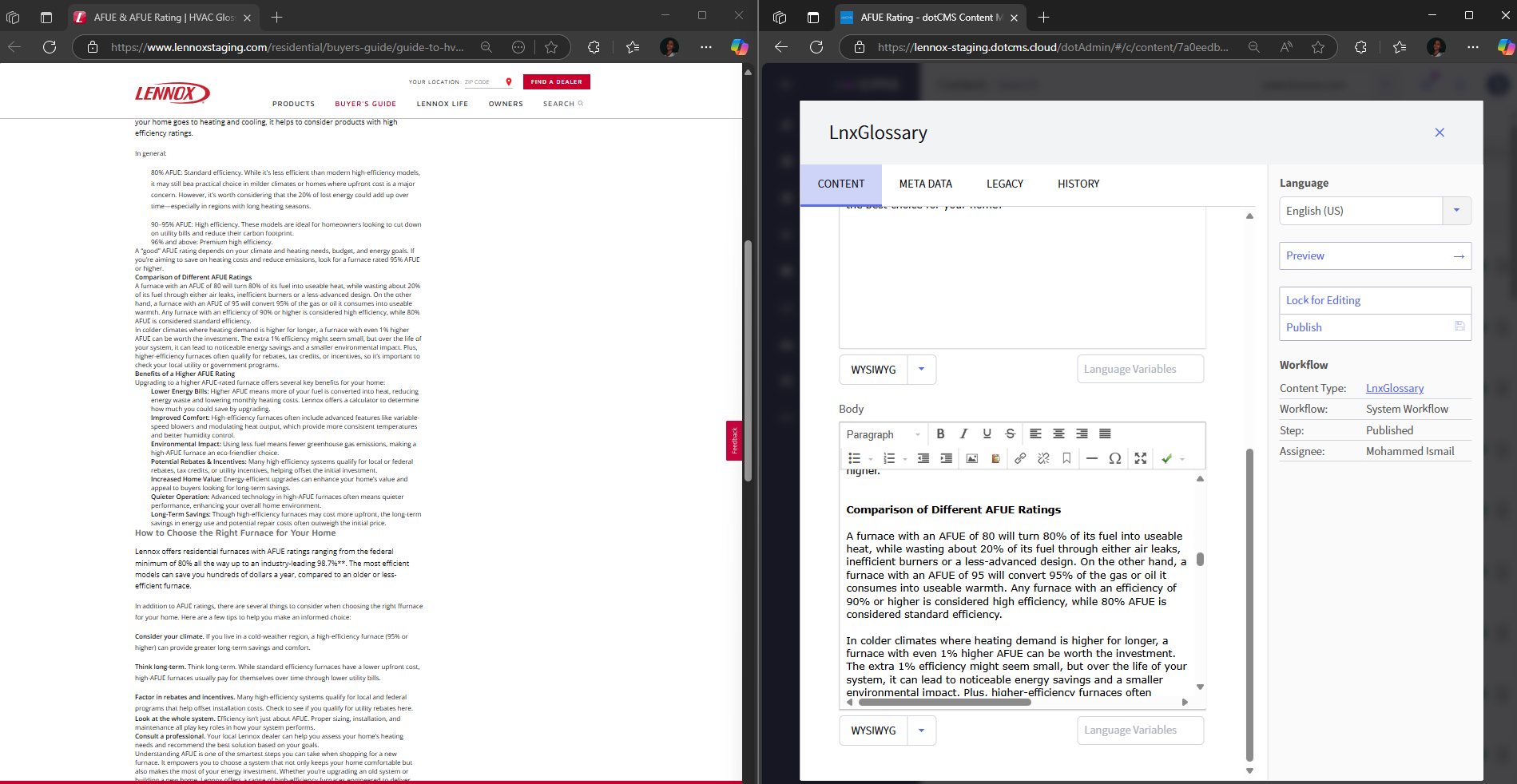The width and height of the screenshot is (1517, 784).
Task: Click the location pin icon on Lennox site
Action: click(509, 81)
